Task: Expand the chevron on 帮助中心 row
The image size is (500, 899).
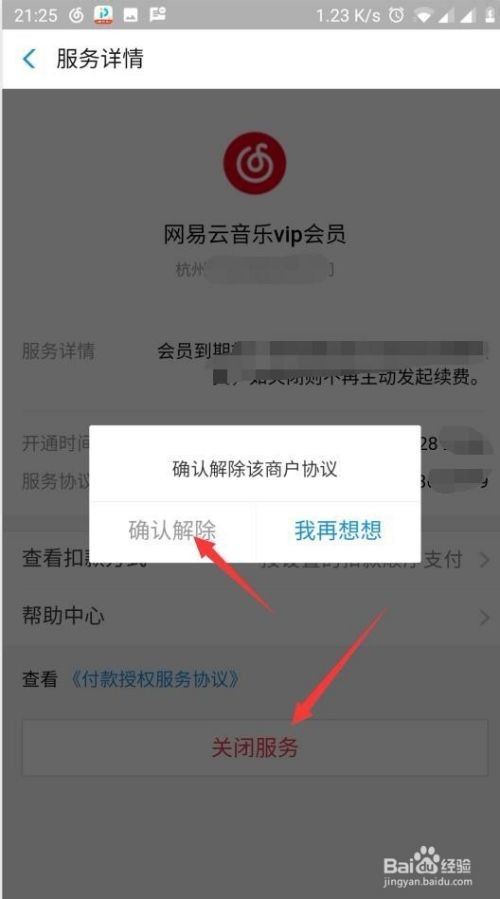Action: coord(485,617)
